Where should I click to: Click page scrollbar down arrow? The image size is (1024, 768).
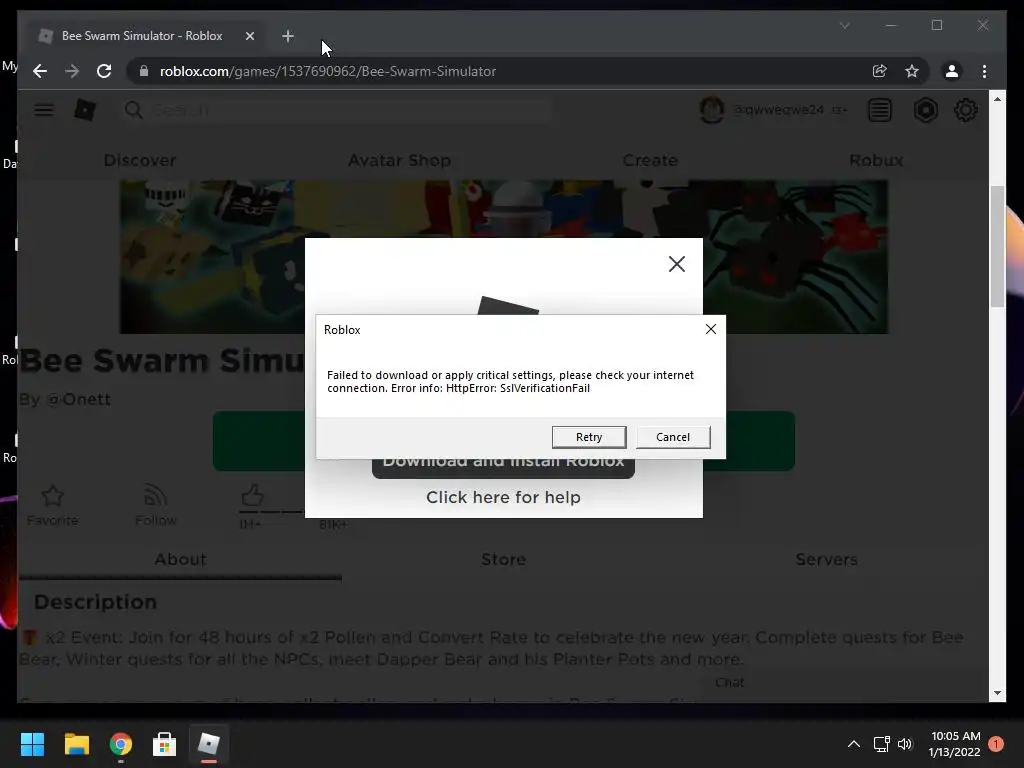pos(997,693)
